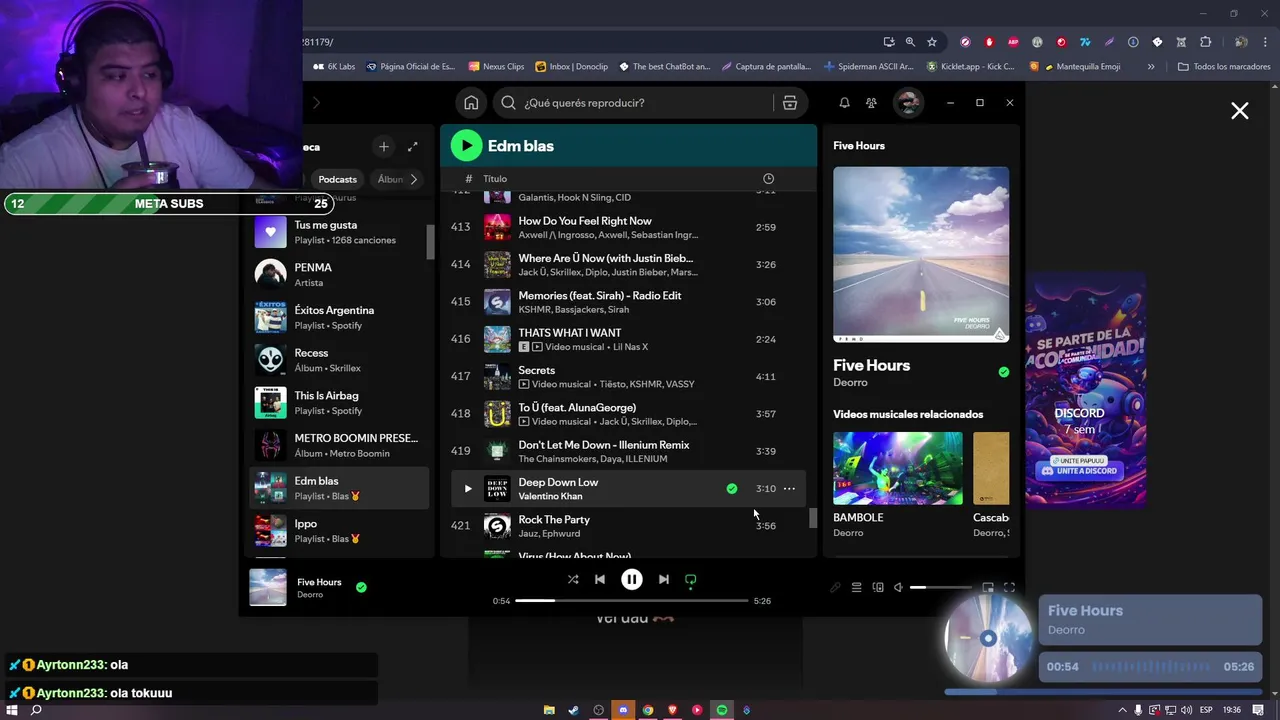The image size is (1280, 720).
Task: Toggle saved checkmark beside Five Hours in player bar
Action: click(x=361, y=588)
